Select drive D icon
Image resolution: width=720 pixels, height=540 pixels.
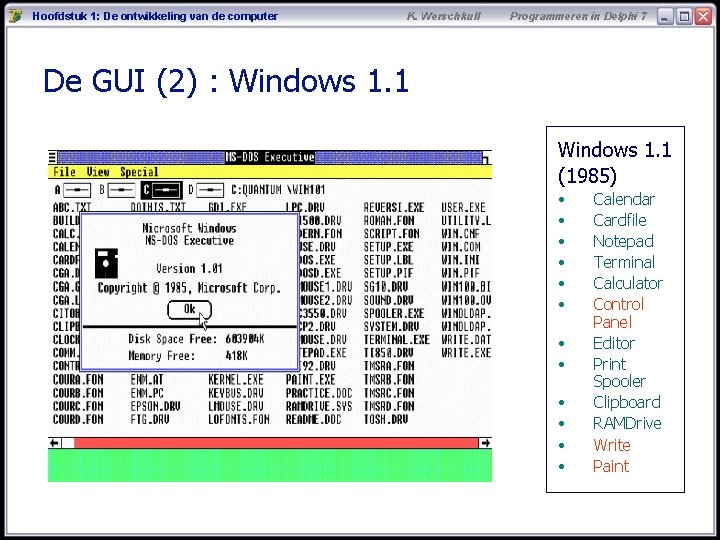click(x=210, y=190)
